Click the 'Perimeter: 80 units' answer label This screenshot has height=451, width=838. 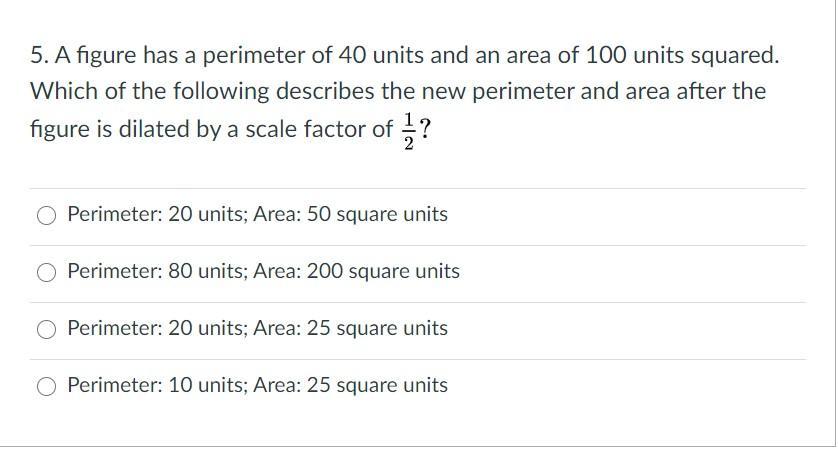coord(157,271)
